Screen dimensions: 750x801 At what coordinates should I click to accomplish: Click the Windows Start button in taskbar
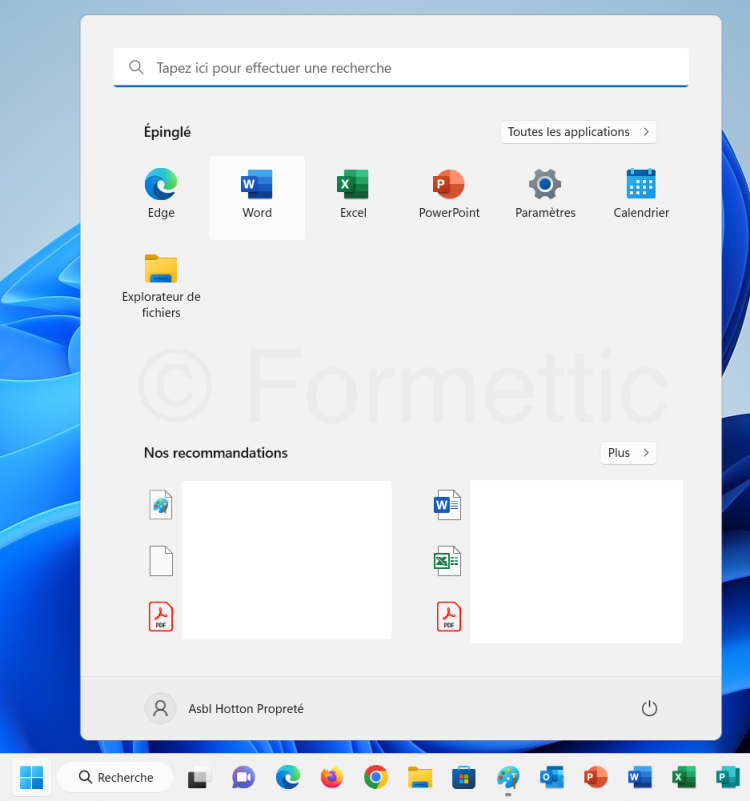(x=31, y=777)
